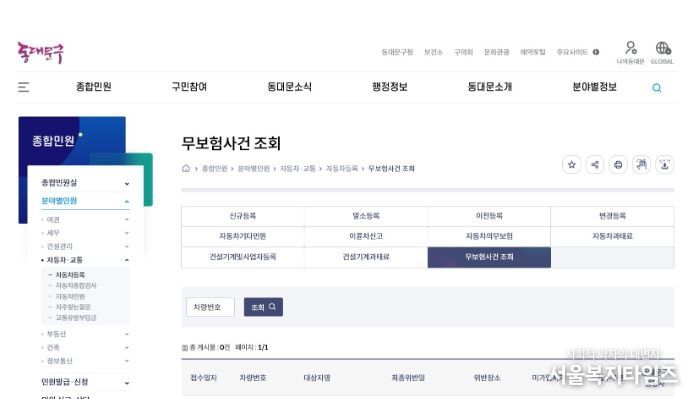Image resolution: width=696 pixels, height=399 pixels.
Task: Select the active 무보험사건 조회 tab
Action: pyautogui.click(x=489, y=257)
